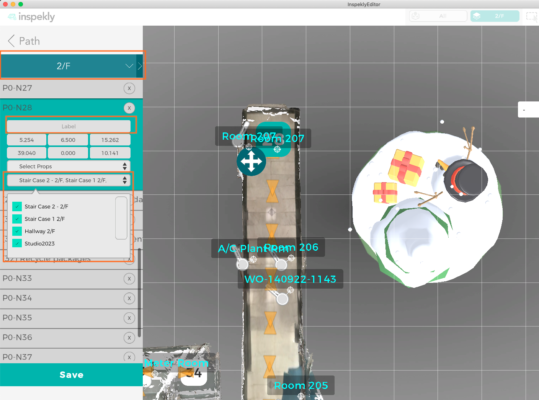
Task: Click the WO-140922-1143 marker pin
Action: pyautogui.click(x=282, y=299)
